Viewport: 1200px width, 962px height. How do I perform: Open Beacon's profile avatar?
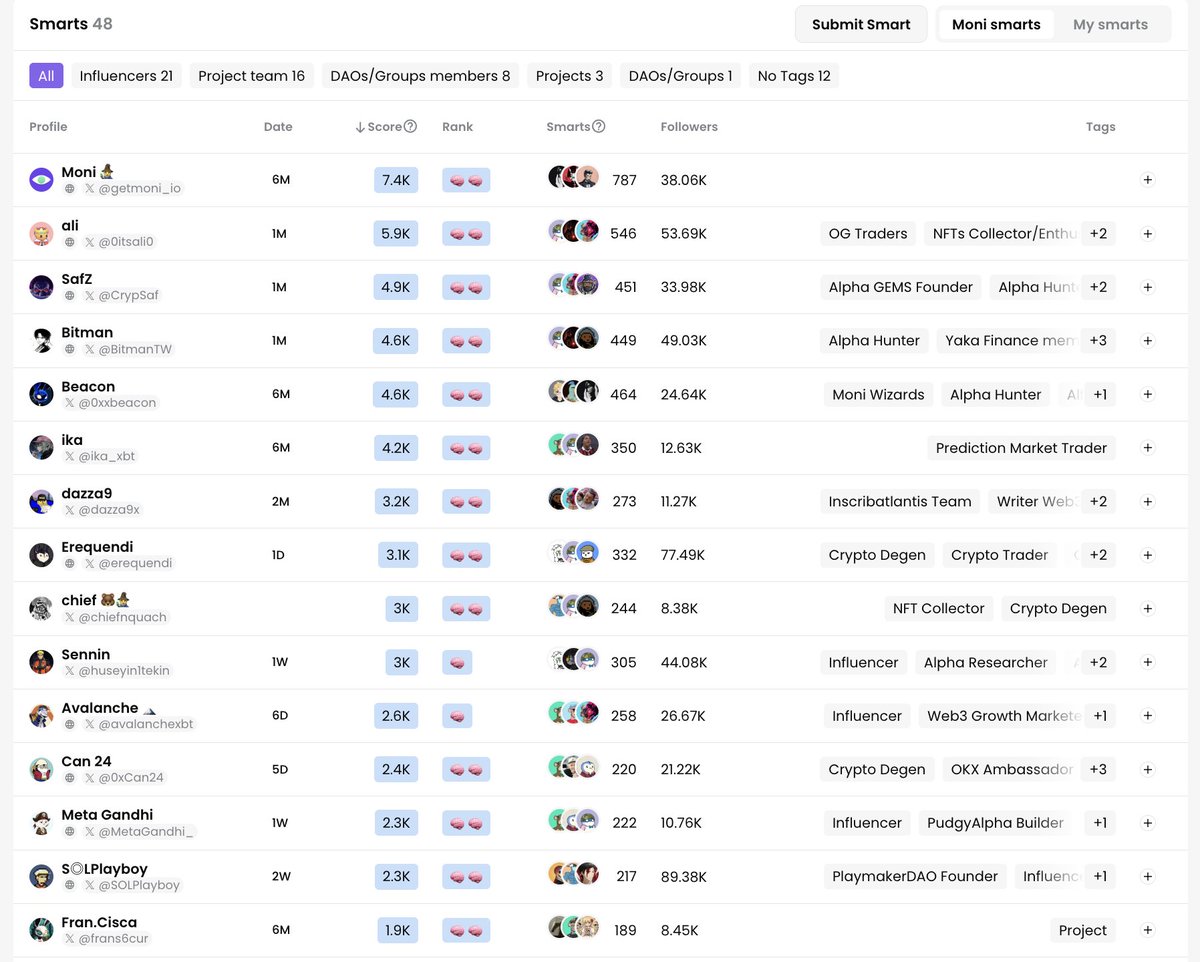(41, 394)
